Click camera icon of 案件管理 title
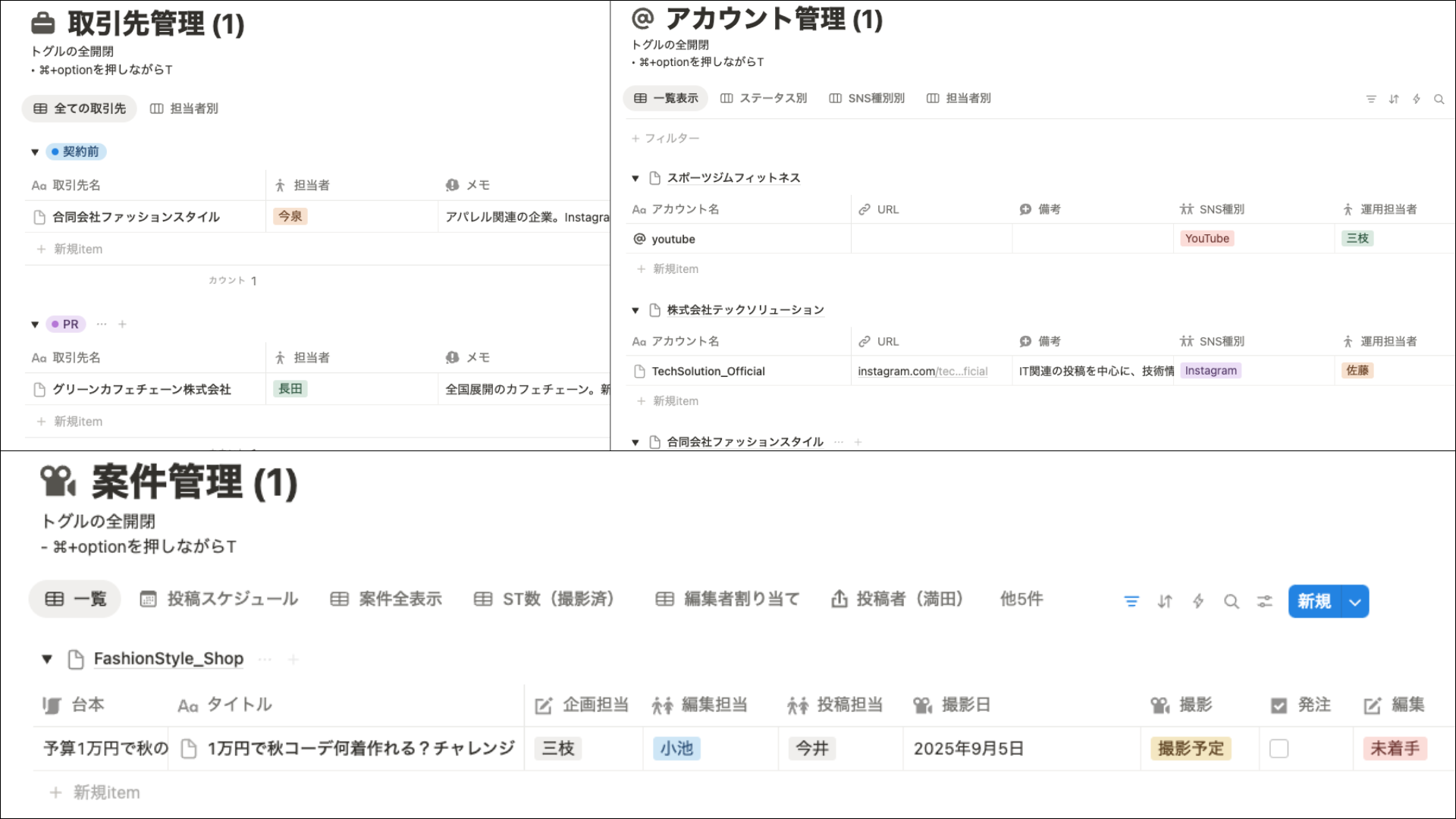This screenshot has height=819, width=1456. click(58, 482)
